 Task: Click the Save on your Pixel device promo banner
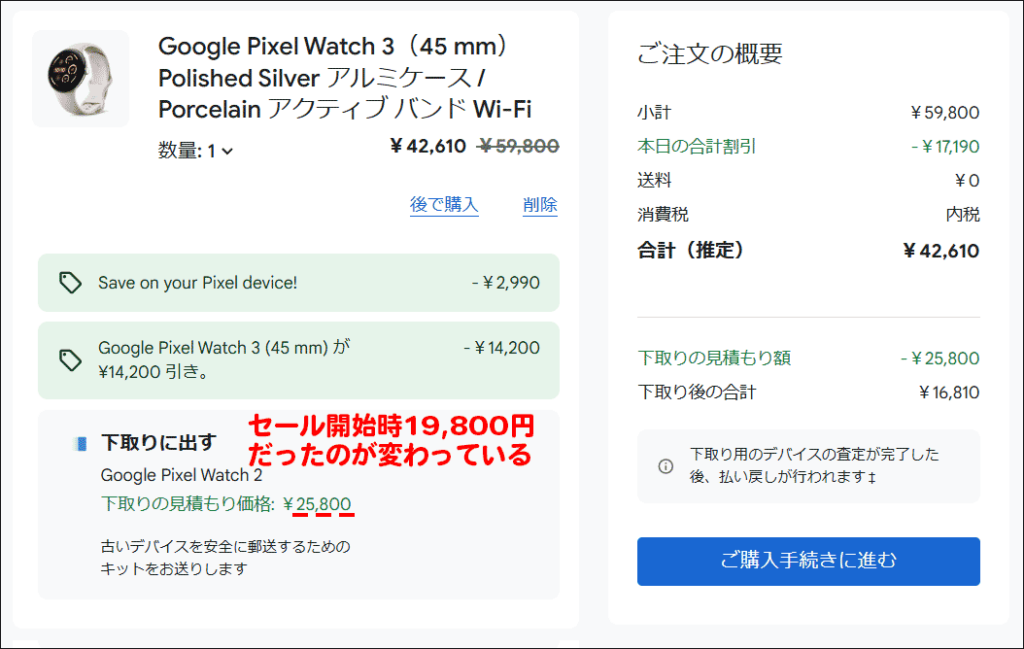298,283
